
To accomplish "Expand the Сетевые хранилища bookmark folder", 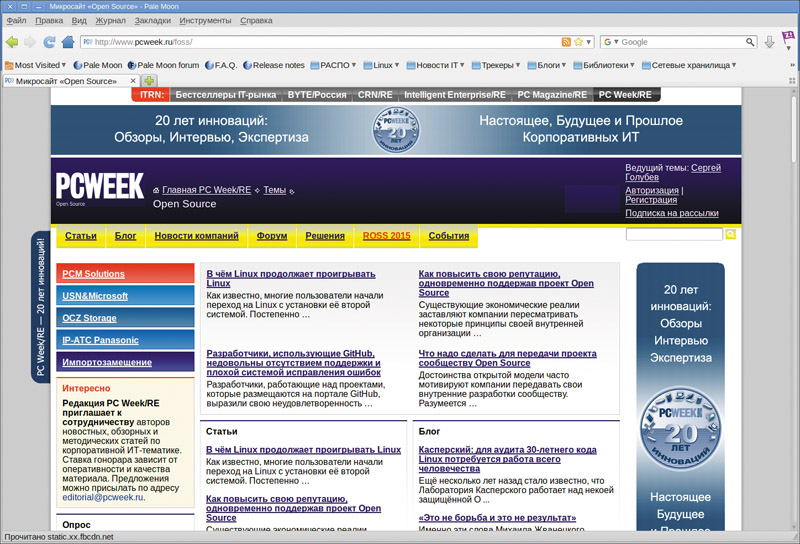I will (x=689, y=65).
